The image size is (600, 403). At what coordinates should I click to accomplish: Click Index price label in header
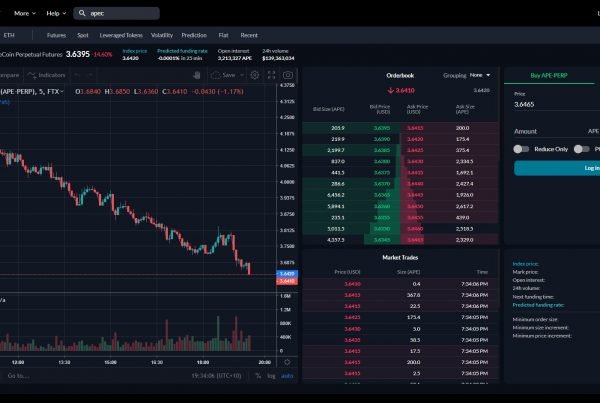click(134, 51)
